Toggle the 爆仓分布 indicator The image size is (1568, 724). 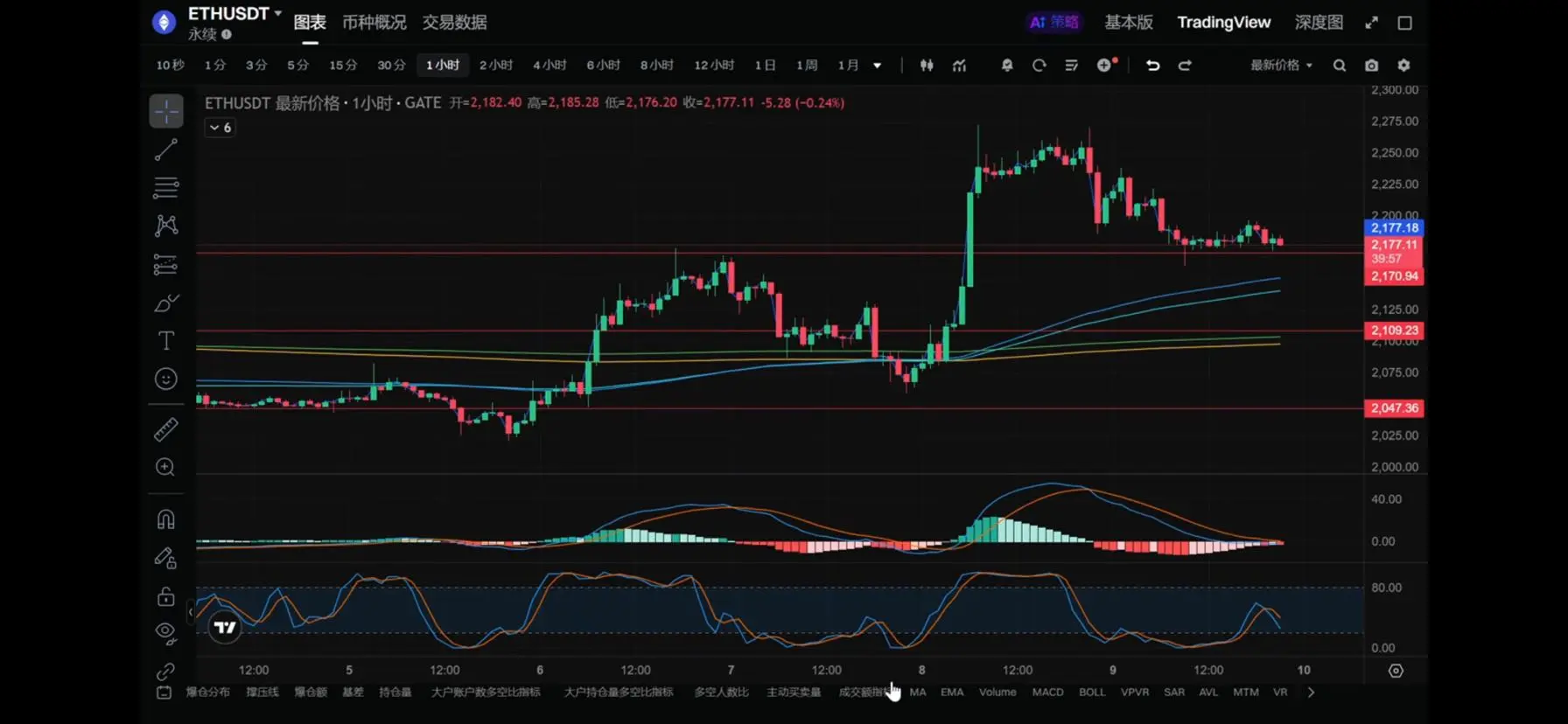(207, 693)
